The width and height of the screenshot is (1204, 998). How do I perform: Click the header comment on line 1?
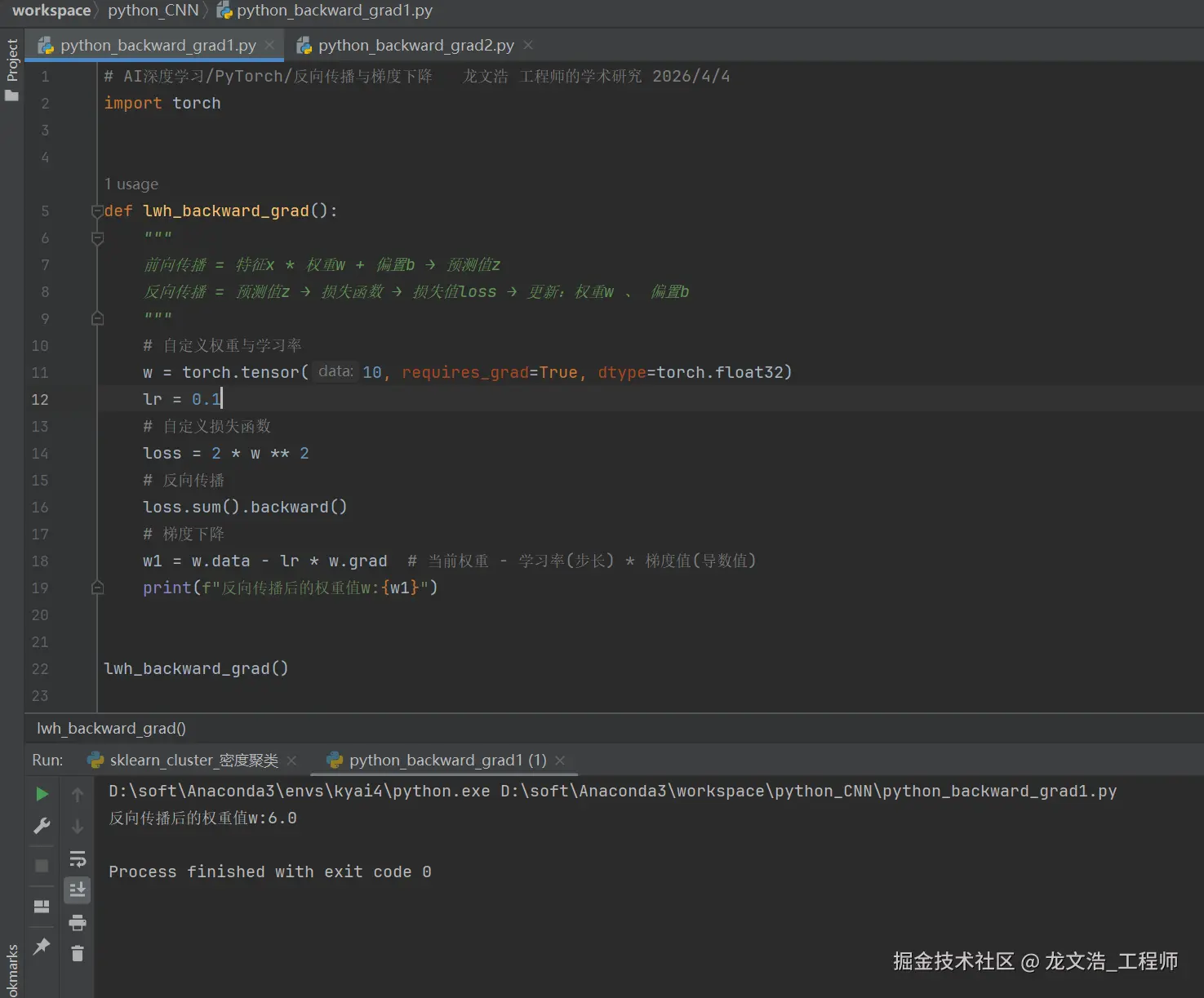pos(417,76)
